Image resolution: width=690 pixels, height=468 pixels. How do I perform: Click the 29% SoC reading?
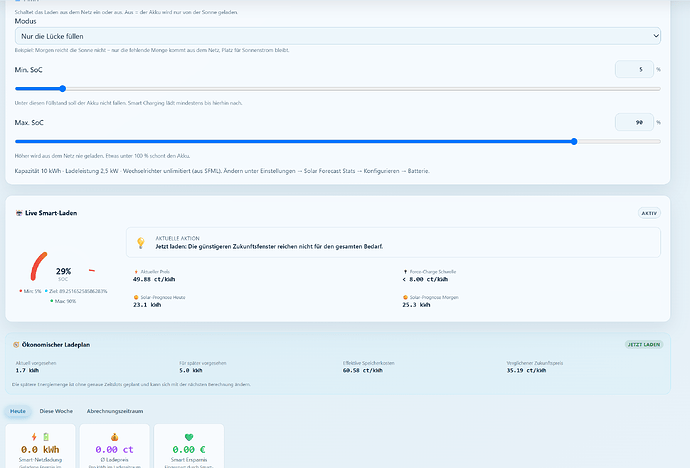tap(63, 271)
